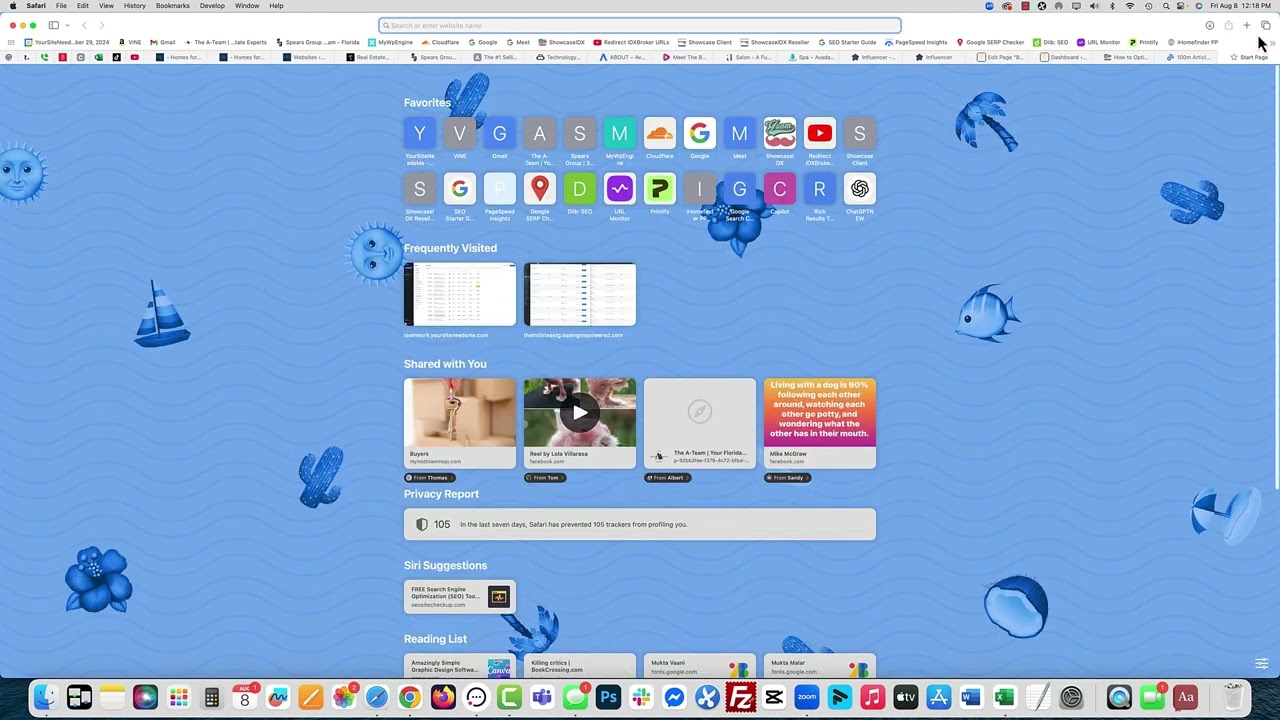Open the URL Monitor favorite tile

point(619,189)
